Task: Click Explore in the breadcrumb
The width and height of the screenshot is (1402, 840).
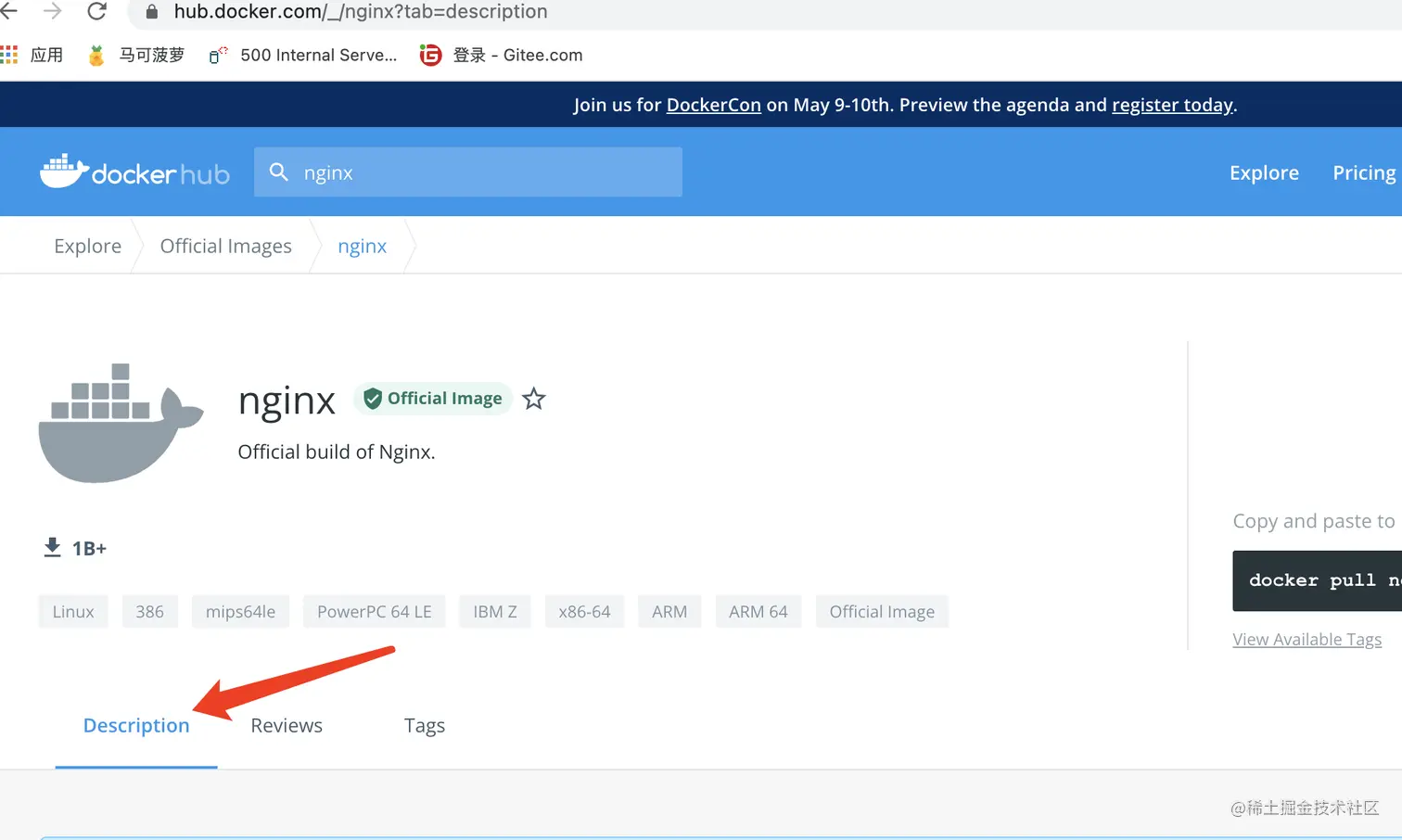Action: click(87, 246)
